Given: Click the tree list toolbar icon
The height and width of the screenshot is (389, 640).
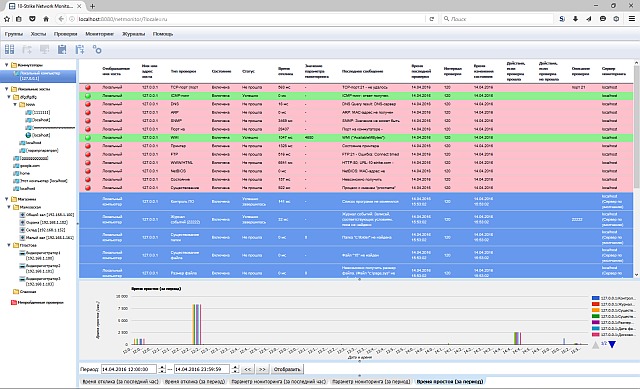Looking at the screenshot, I should [x=80, y=49].
